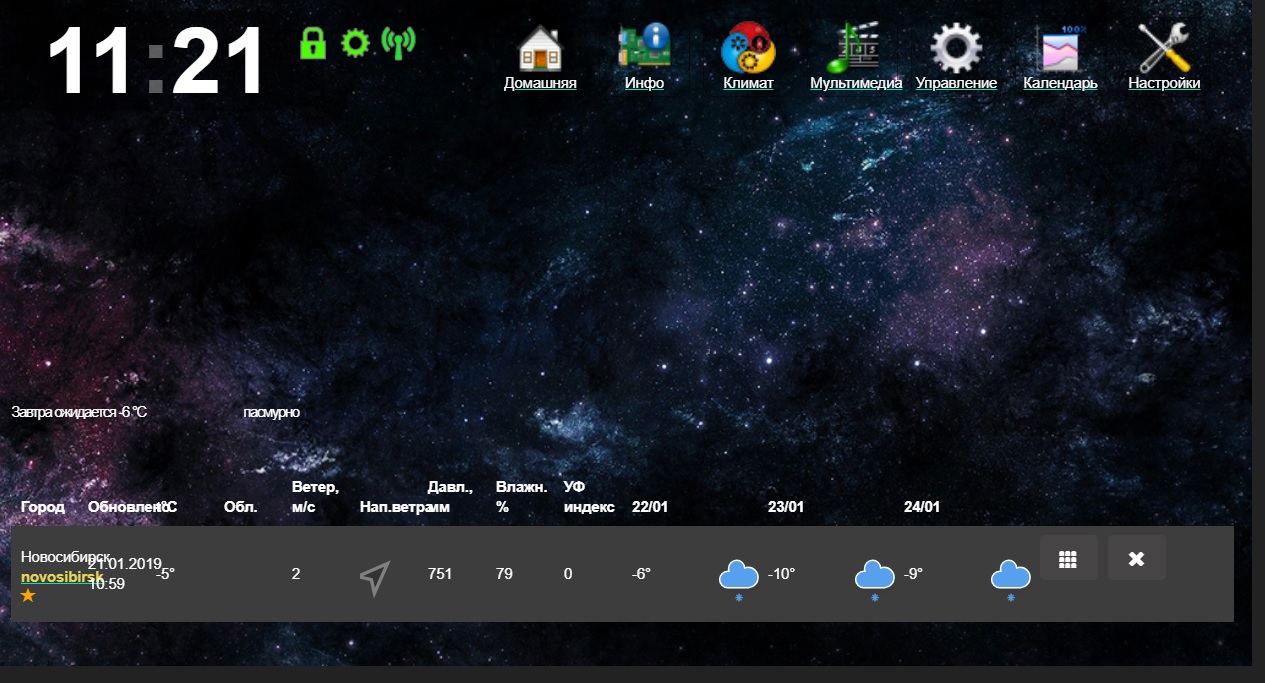Screen dimensions: 1265x683
Task: Click the snow cloud icon left of -9°
Action: (x=874, y=579)
